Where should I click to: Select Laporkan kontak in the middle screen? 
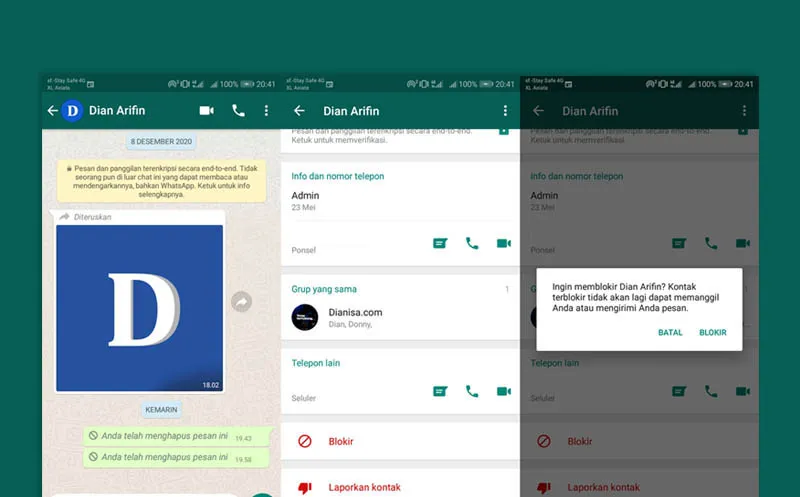click(x=364, y=487)
